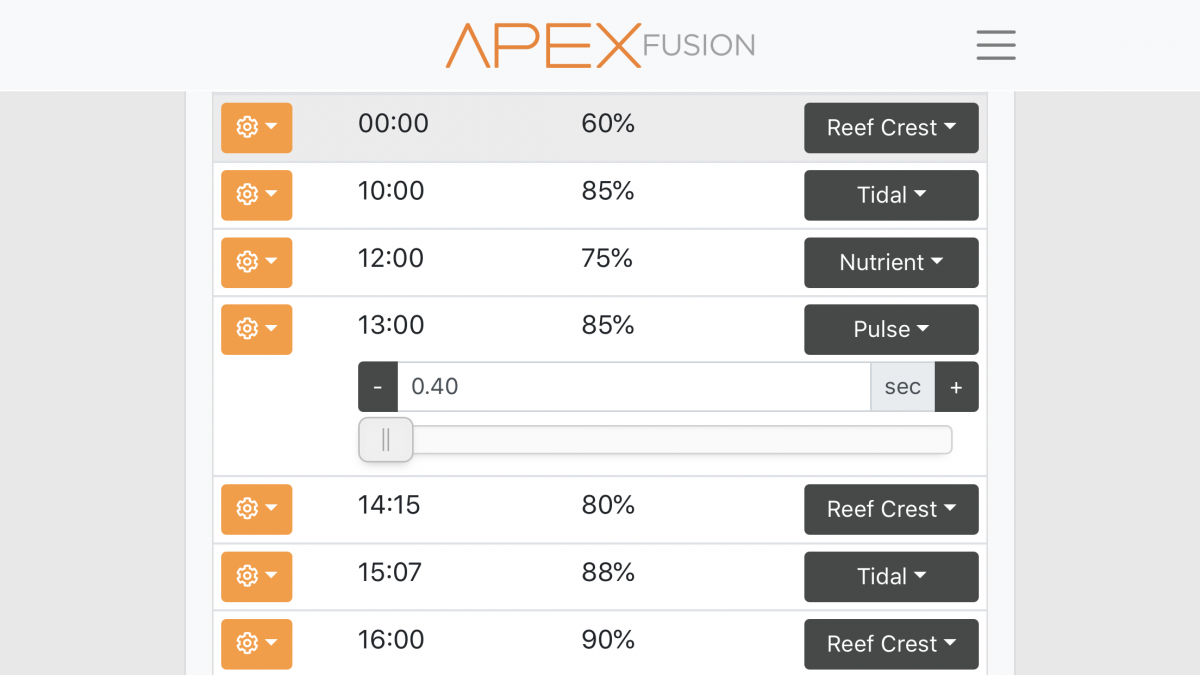The image size is (1200, 675).
Task: Click the Apex Fusion logo
Action: pyautogui.click(x=600, y=45)
